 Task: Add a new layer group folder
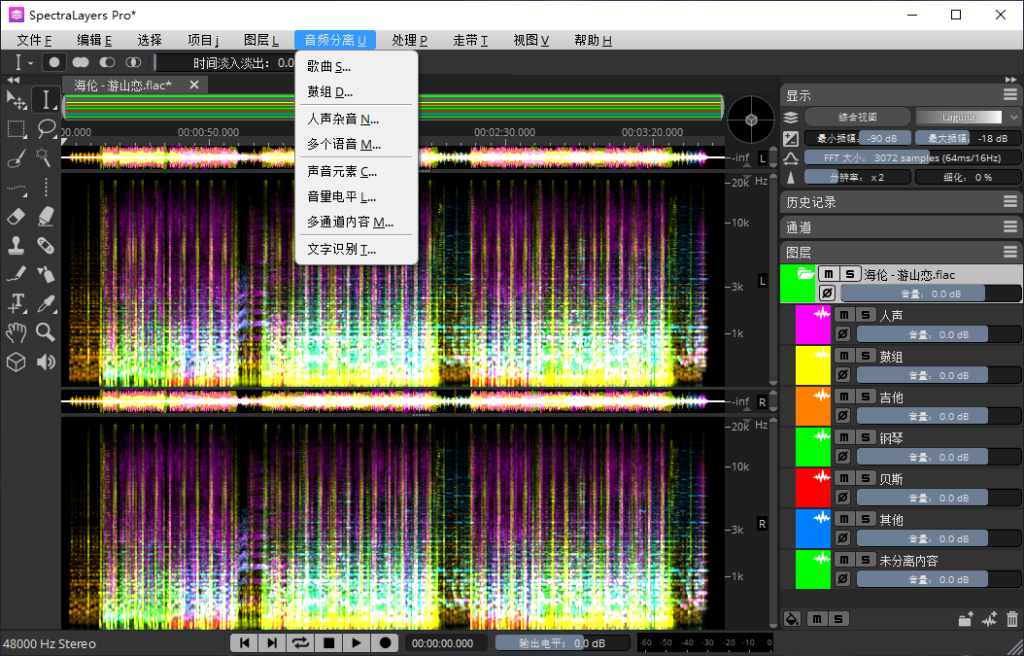point(966,619)
